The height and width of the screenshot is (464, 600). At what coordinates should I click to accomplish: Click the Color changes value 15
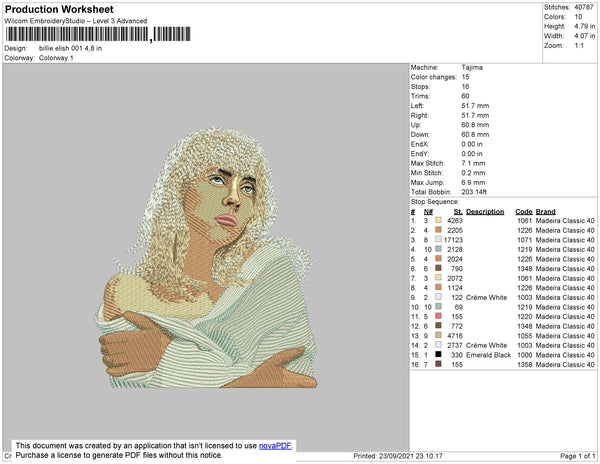coord(465,77)
